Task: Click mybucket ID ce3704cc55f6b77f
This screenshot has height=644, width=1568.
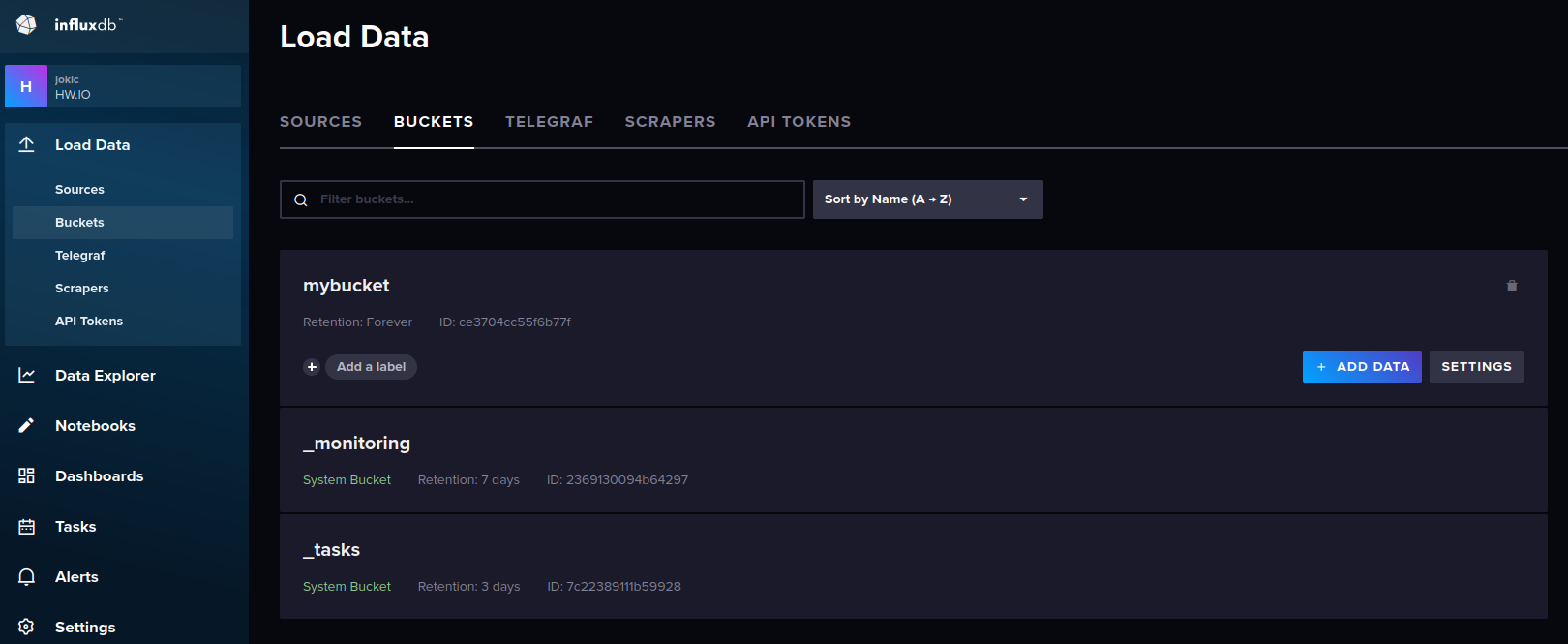Action: (x=505, y=322)
